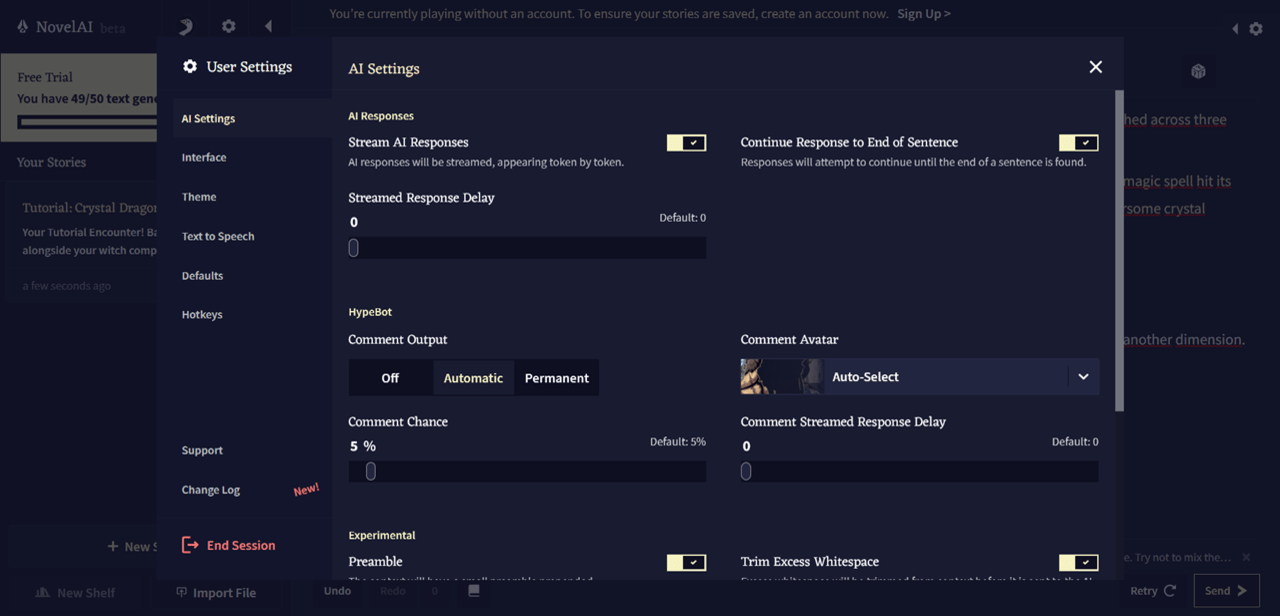The height and width of the screenshot is (616, 1280).
Task: Open the Interface settings tab
Action: [204, 157]
